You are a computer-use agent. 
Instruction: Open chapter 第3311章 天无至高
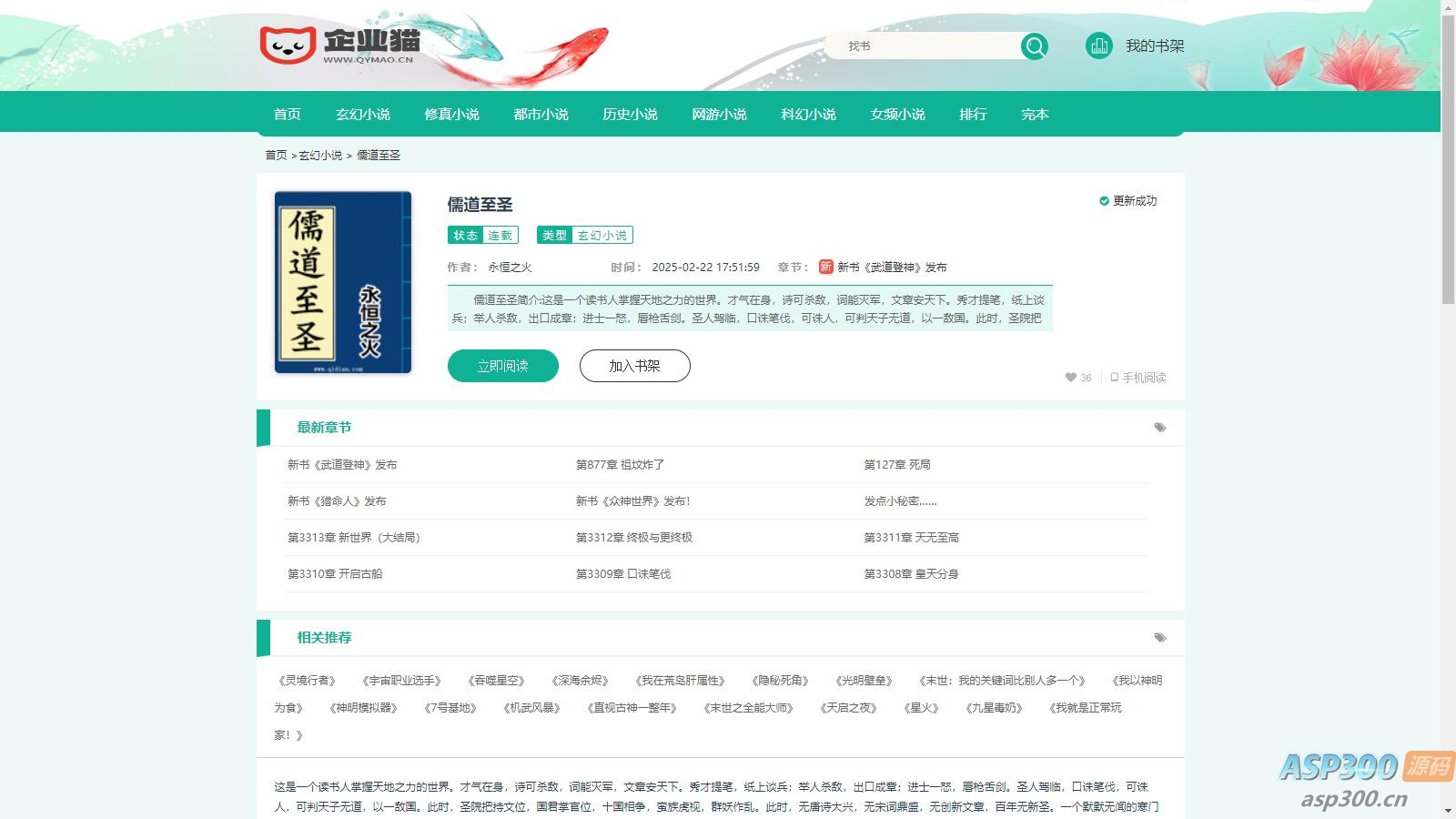912,538
